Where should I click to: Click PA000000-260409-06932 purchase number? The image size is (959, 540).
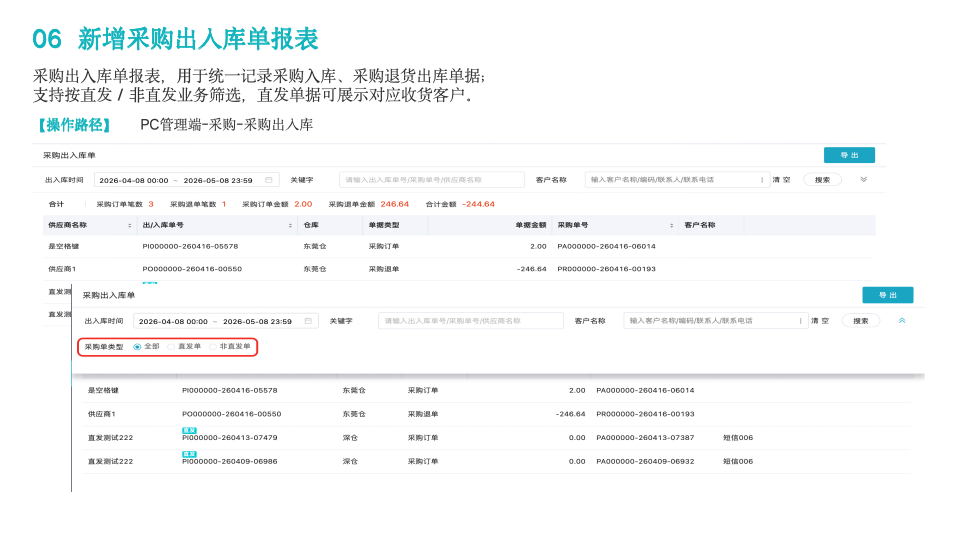click(645, 462)
